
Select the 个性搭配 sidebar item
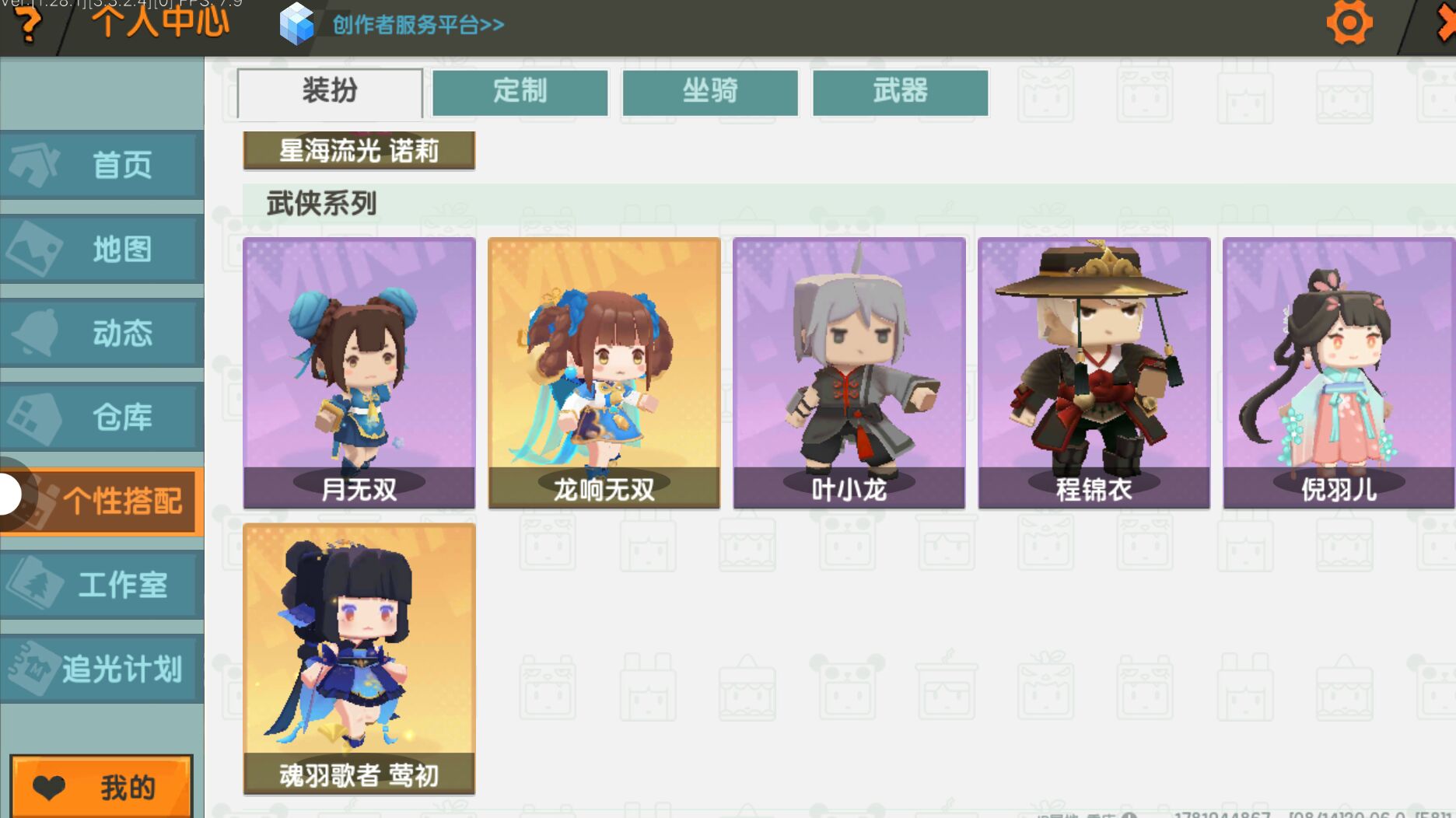102,501
